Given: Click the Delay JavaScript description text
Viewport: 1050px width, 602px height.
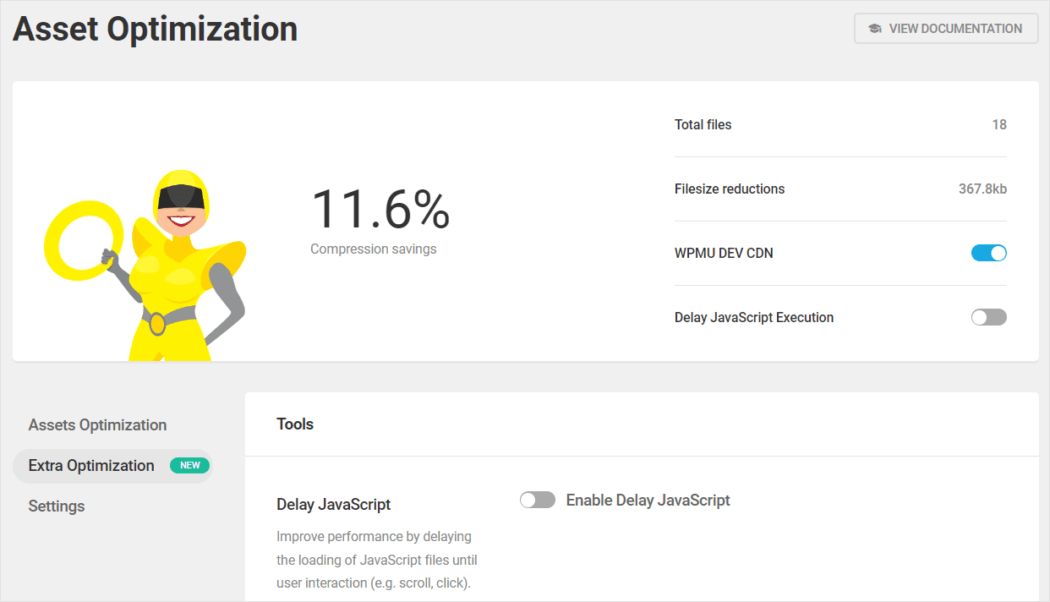Looking at the screenshot, I should pos(376,560).
